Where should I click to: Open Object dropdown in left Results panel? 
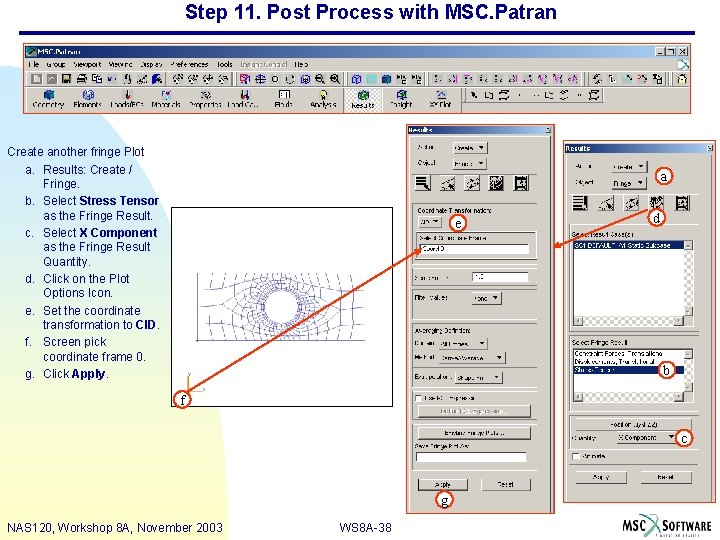tap(469, 163)
